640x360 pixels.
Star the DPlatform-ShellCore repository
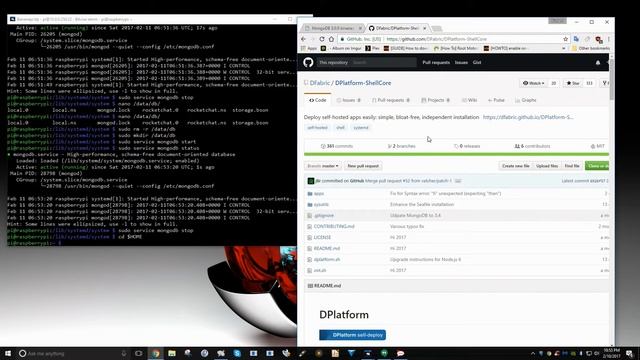[573, 83]
